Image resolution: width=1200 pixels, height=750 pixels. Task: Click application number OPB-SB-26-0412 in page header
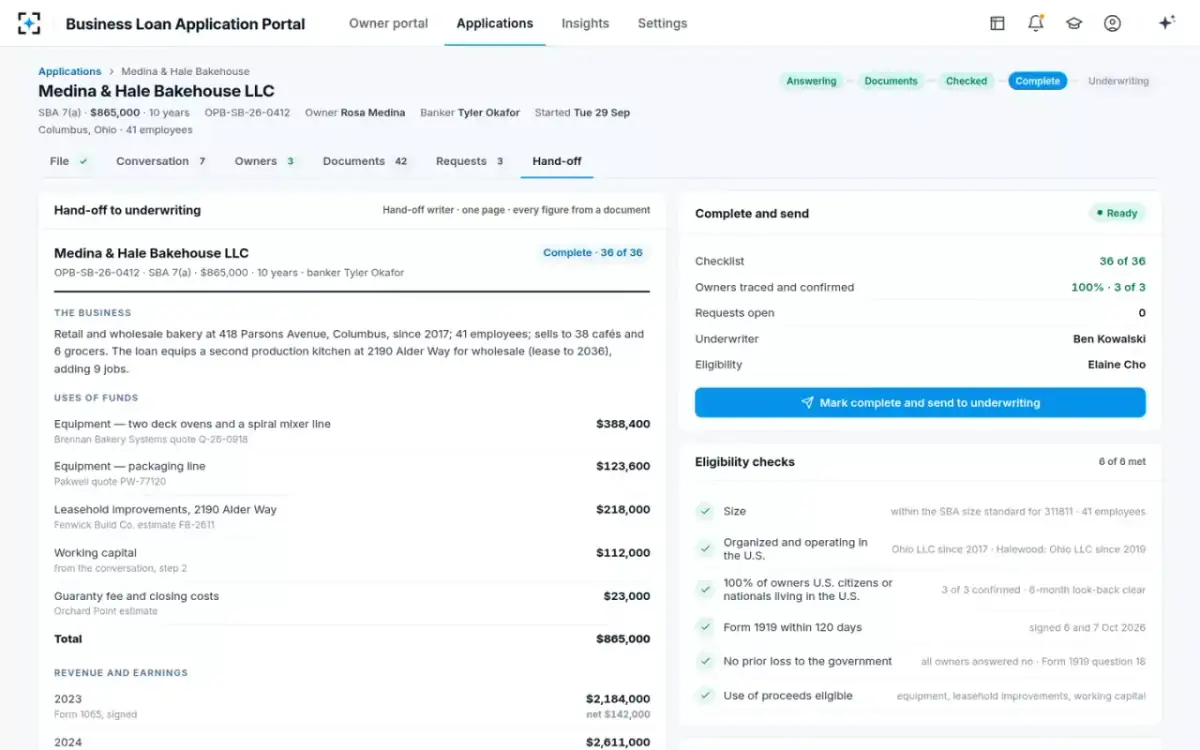[x=247, y=113]
